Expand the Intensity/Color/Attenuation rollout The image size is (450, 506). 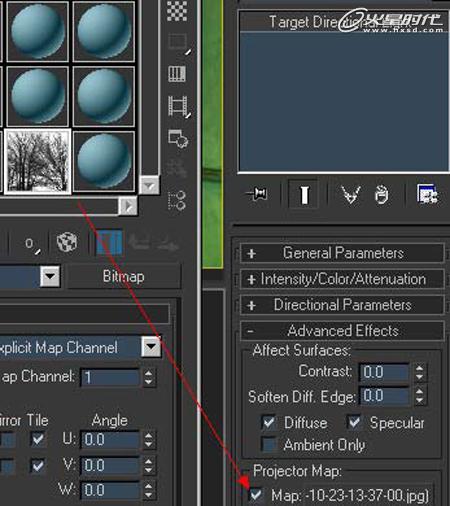pyautogui.click(x=342, y=279)
